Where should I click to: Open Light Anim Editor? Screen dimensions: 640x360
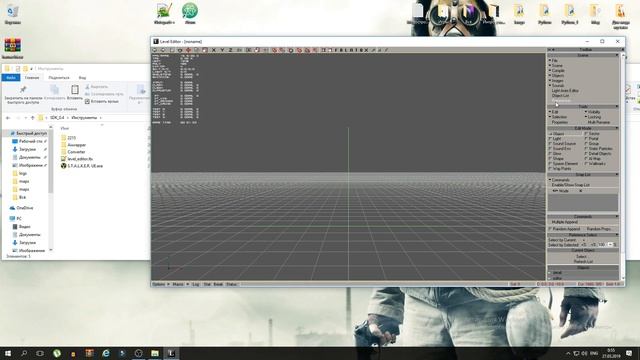click(565, 91)
